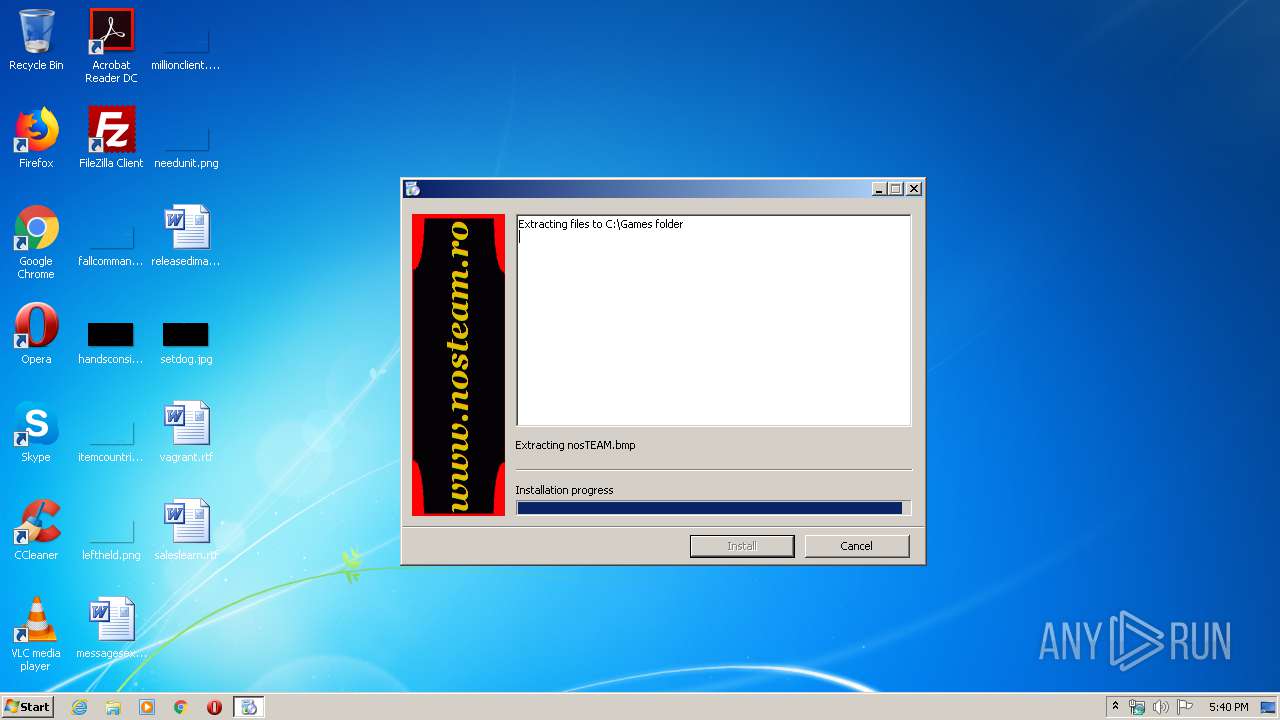This screenshot has width=1280, height=720.
Task: Select the saleslearn.rtf document icon
Action: [x=186, y=530]
